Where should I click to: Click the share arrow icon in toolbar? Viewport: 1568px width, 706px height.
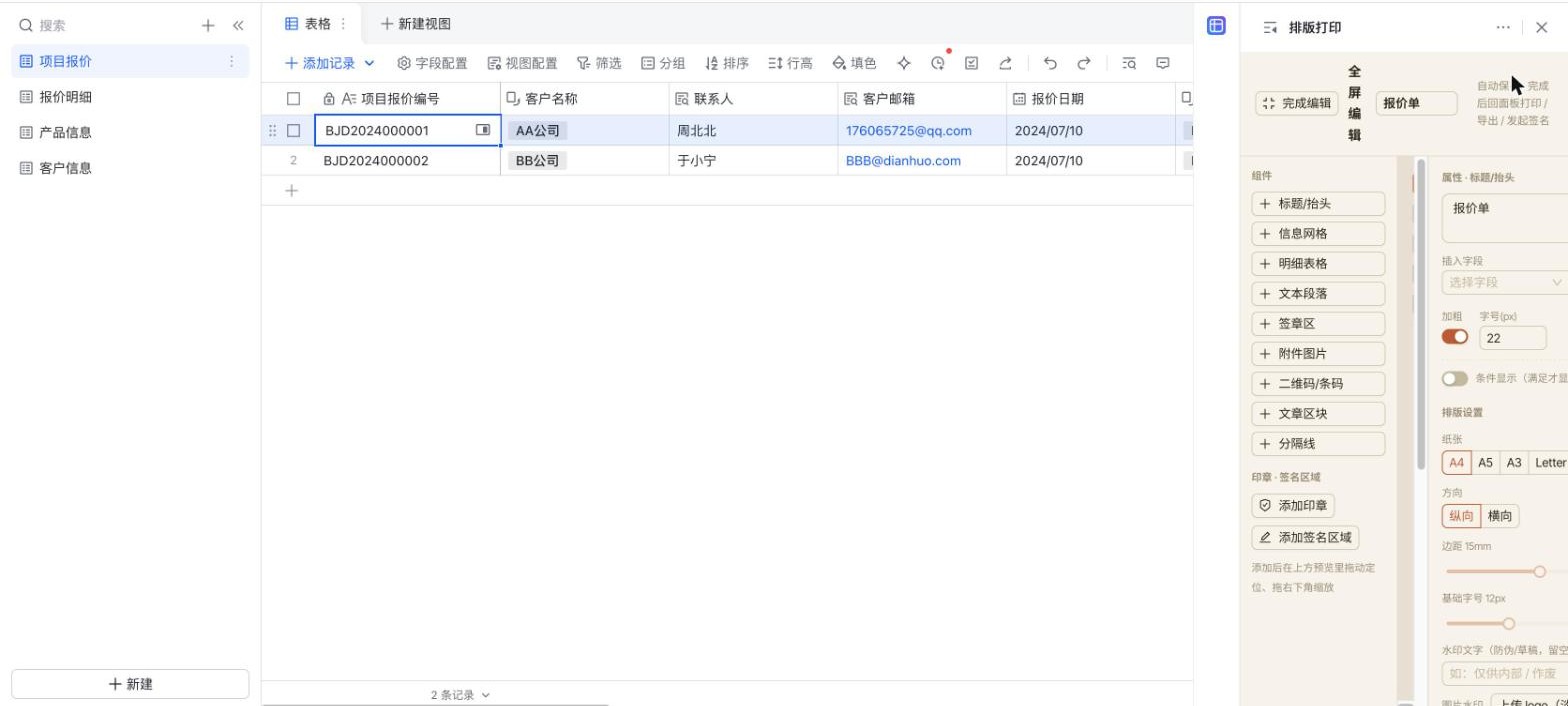[x=1005, y=63]
